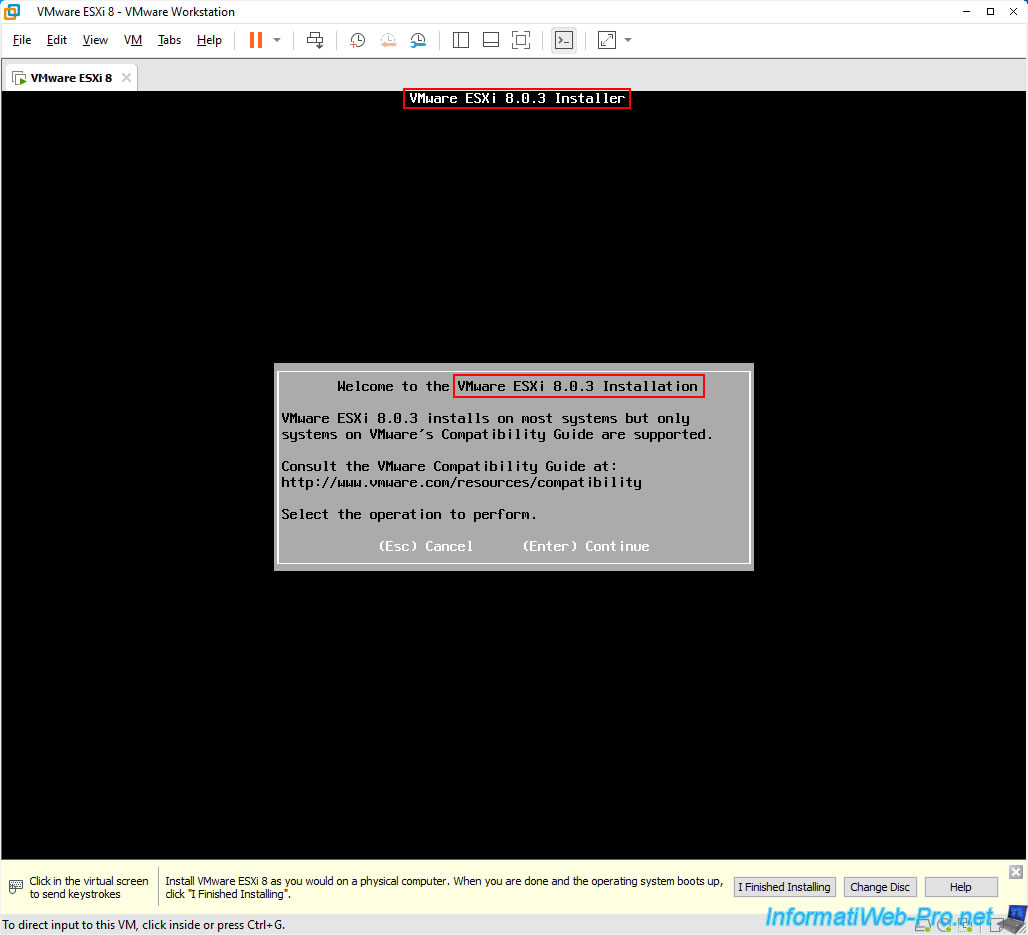Open the power options dropdown arrow
Image resolution: width=1028 pixels, height=935 pixels.
tap(277, 40)
